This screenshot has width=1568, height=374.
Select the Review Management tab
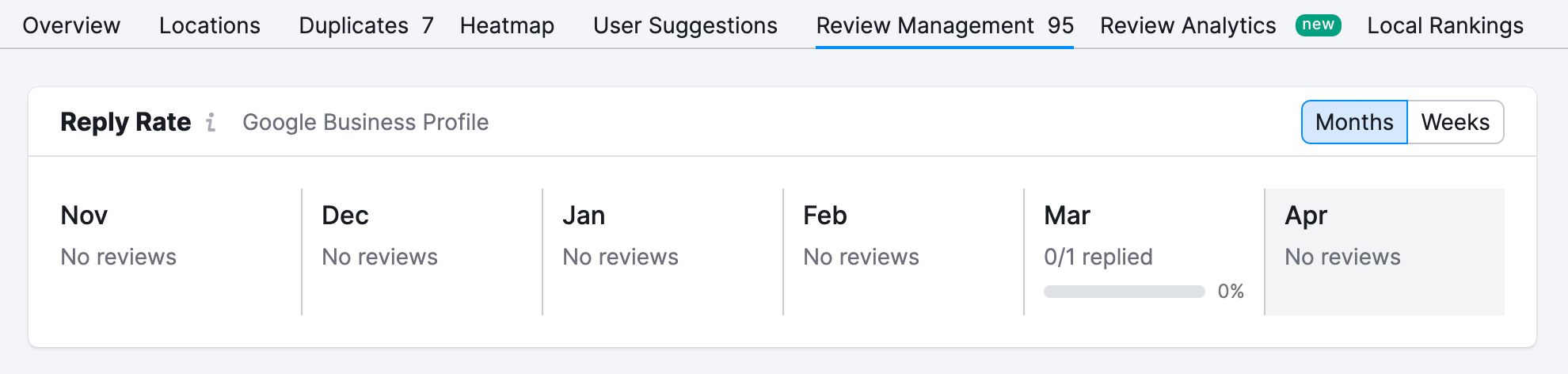[945, 25]
